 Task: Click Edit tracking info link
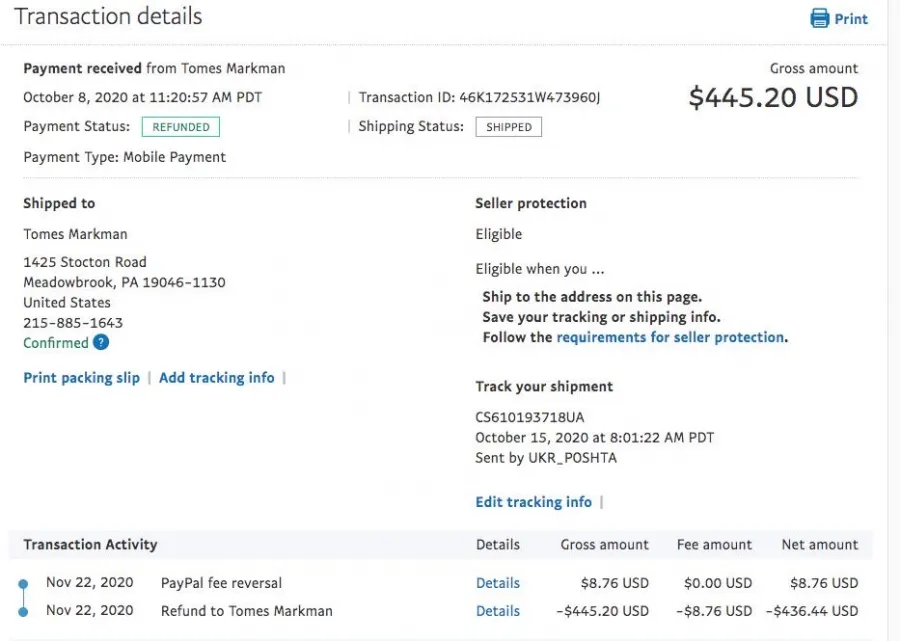click(x=533, y=502)
